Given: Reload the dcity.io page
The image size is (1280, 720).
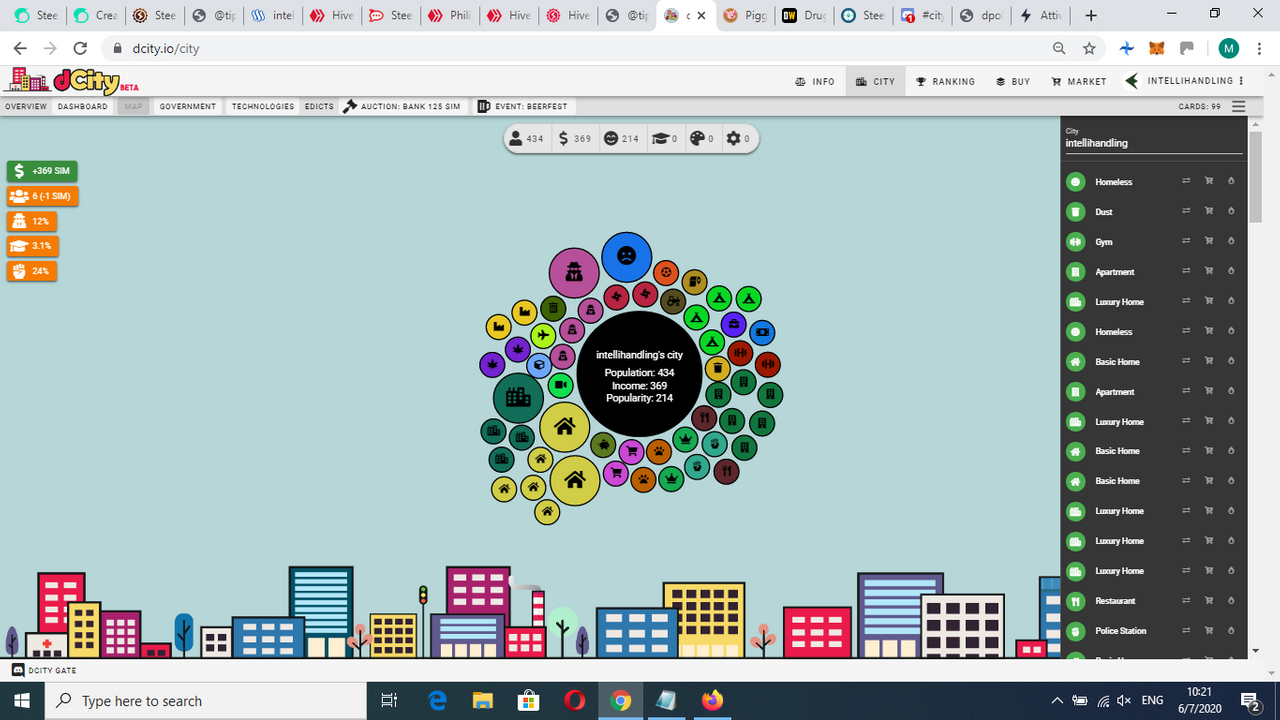Looking at the screenshot, I should 80,48.
